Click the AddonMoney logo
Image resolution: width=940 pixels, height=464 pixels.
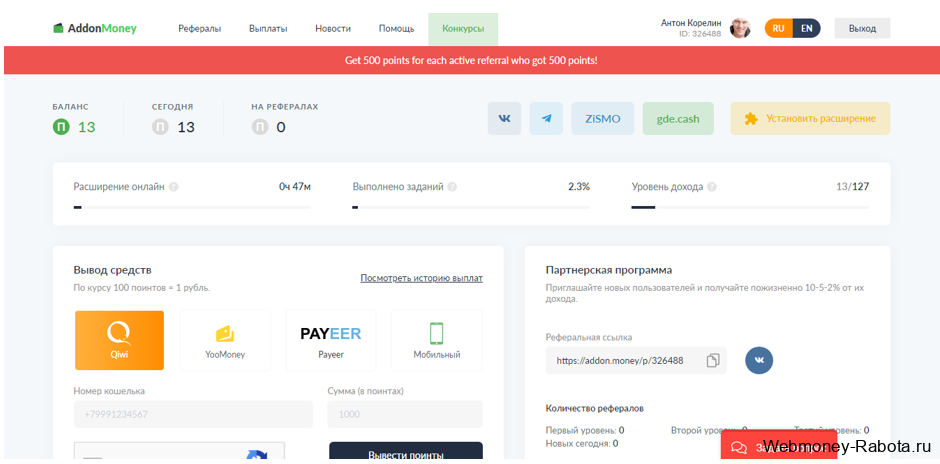click(x=95, y=28)
